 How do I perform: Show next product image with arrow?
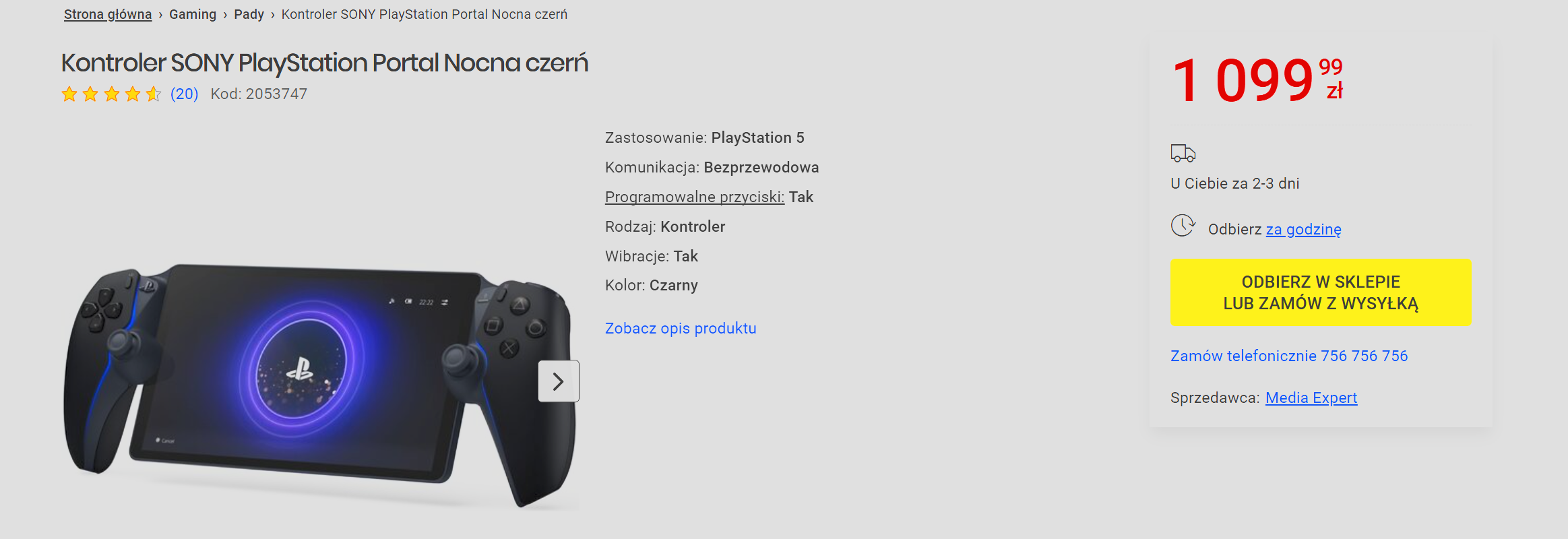pos(559,381)
